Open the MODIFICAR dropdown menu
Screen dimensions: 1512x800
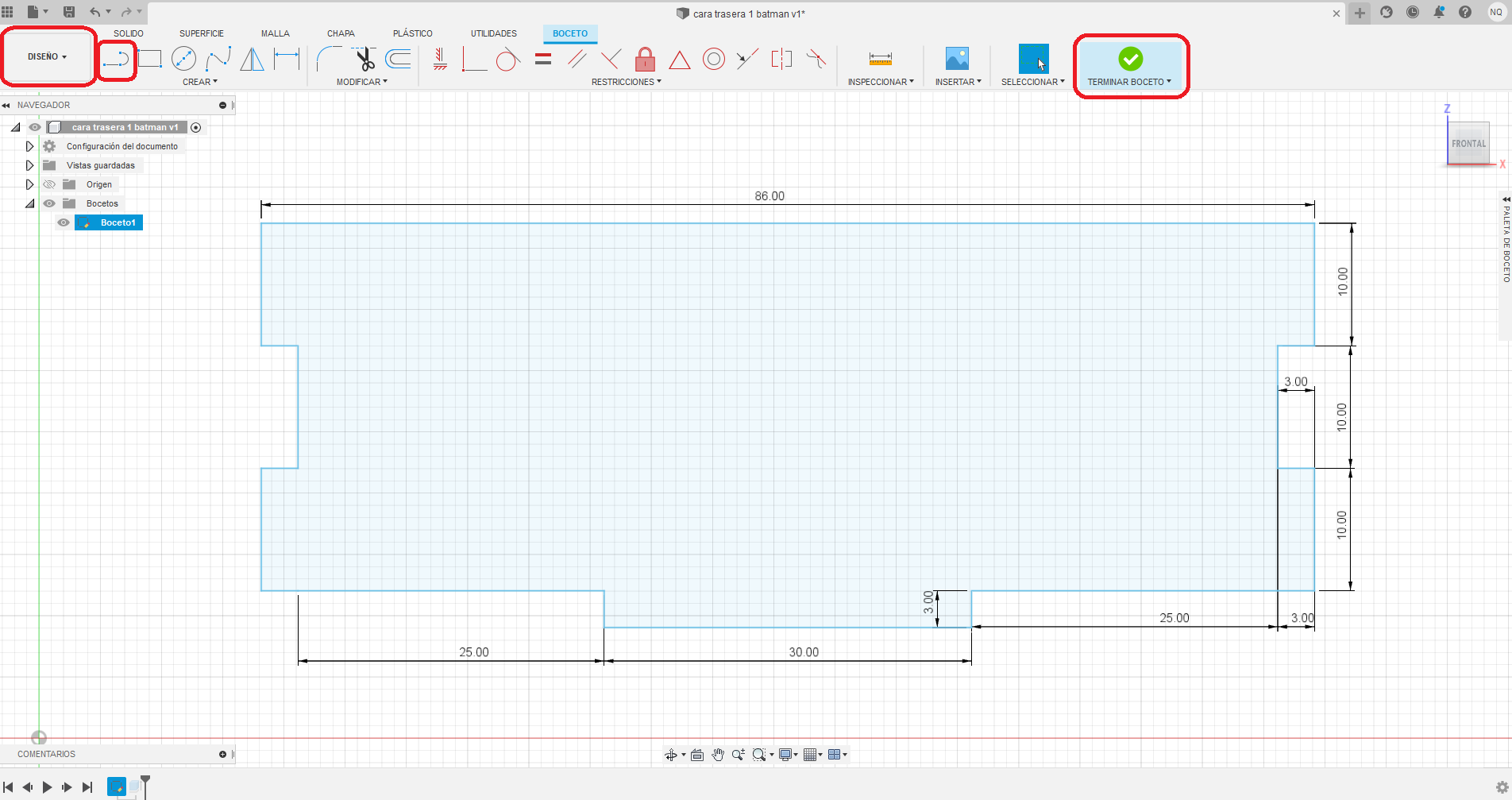(362, 82)
